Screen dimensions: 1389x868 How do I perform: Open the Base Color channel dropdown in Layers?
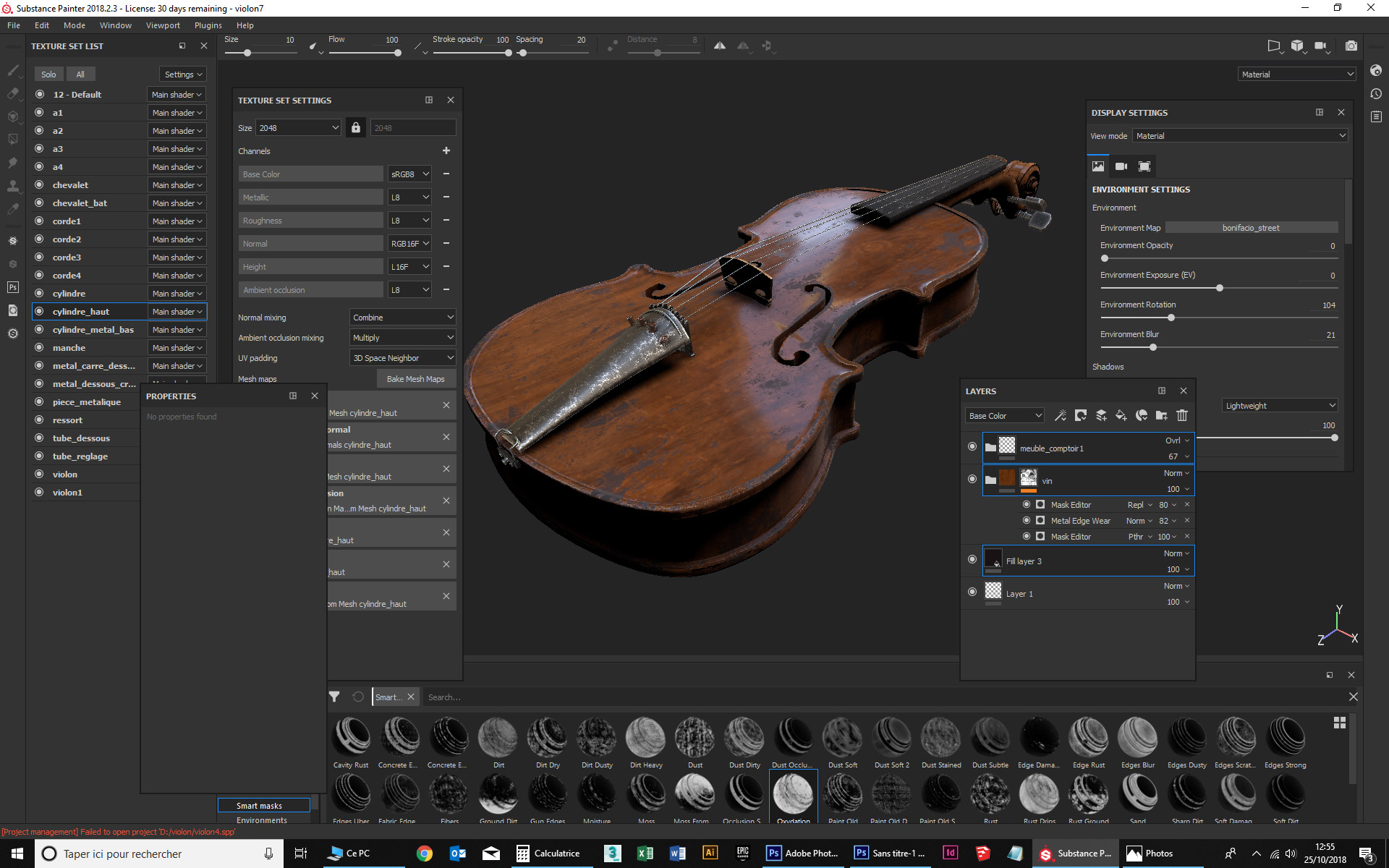pyautogui.click(x=1005, y=415)
